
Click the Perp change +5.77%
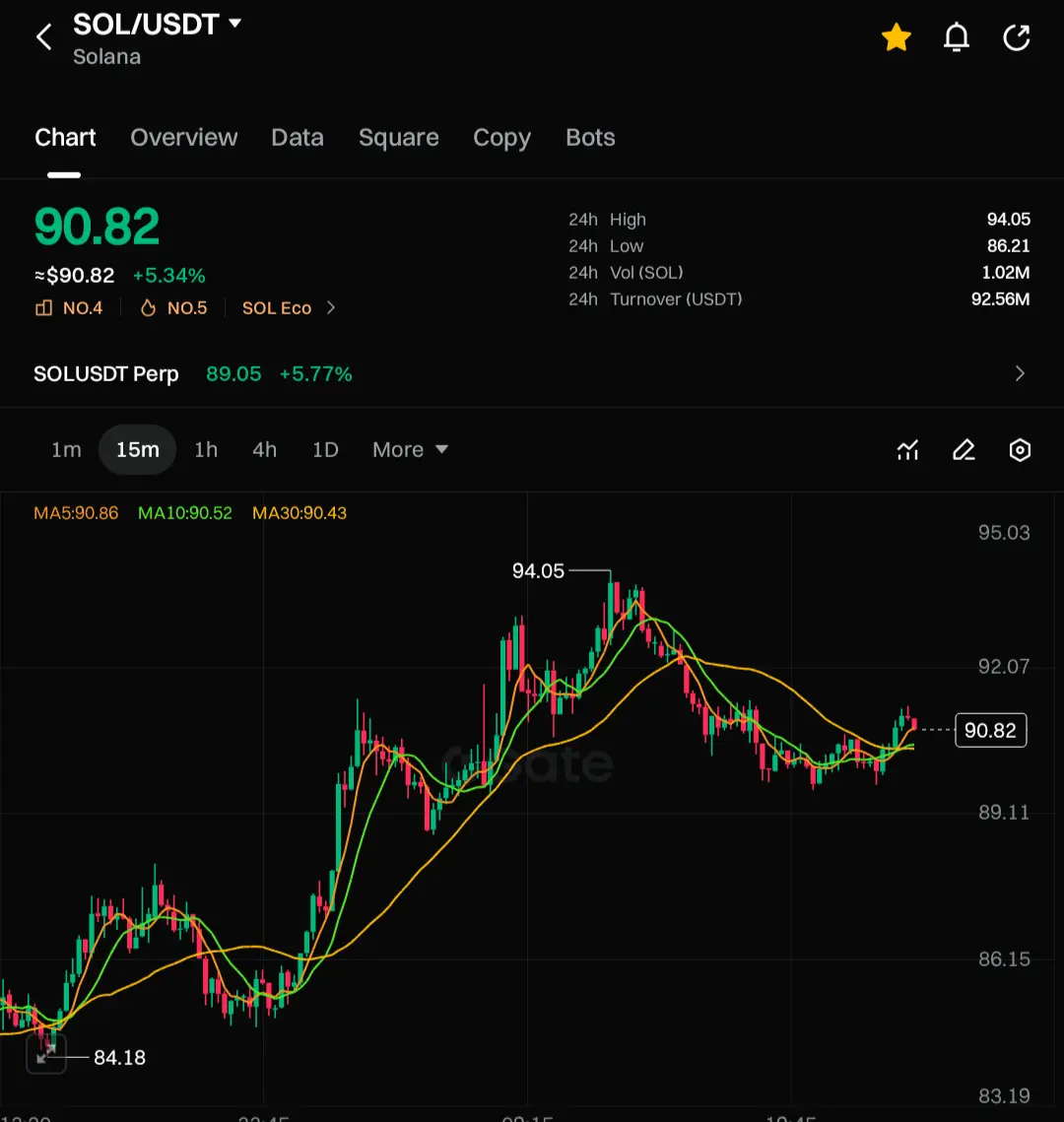315,374
